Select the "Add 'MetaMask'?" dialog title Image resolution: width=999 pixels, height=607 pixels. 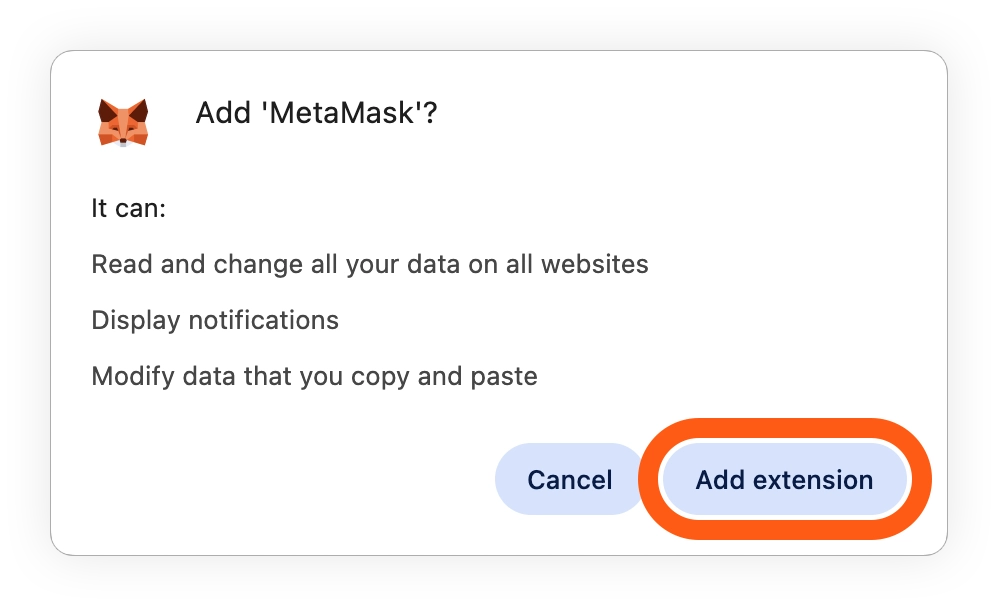(316, 113)
